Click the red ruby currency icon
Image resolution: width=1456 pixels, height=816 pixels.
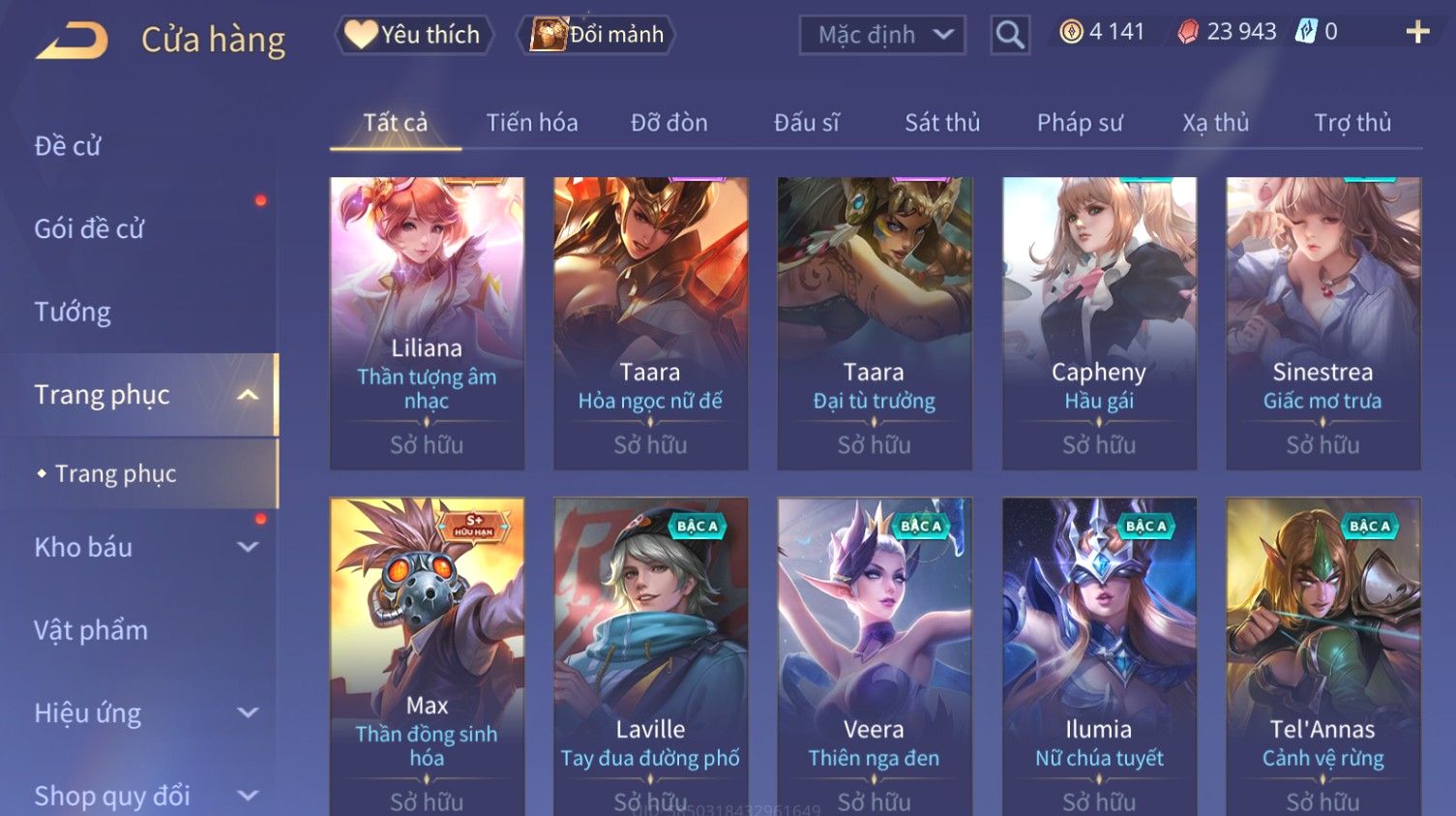point(1188,32)
